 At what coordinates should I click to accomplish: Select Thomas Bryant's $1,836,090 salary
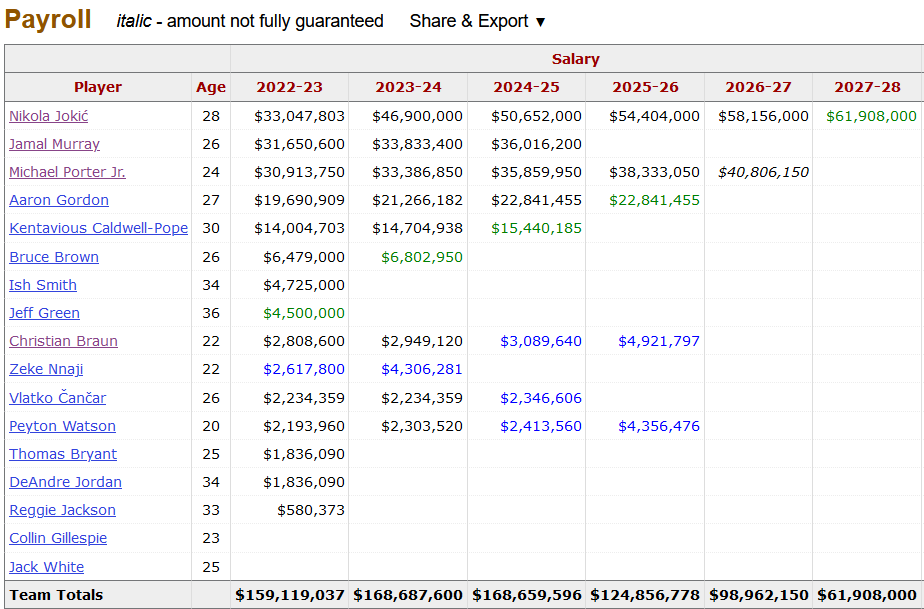[x=304, y=454]
